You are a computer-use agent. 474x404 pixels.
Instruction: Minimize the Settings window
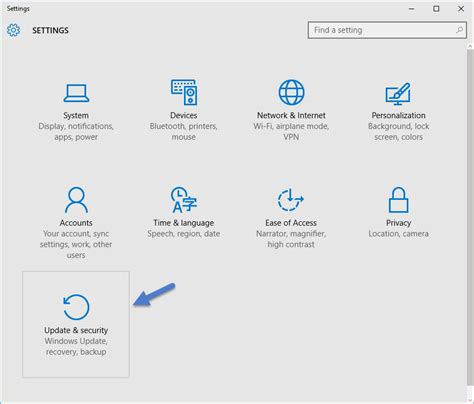[412, 9]
